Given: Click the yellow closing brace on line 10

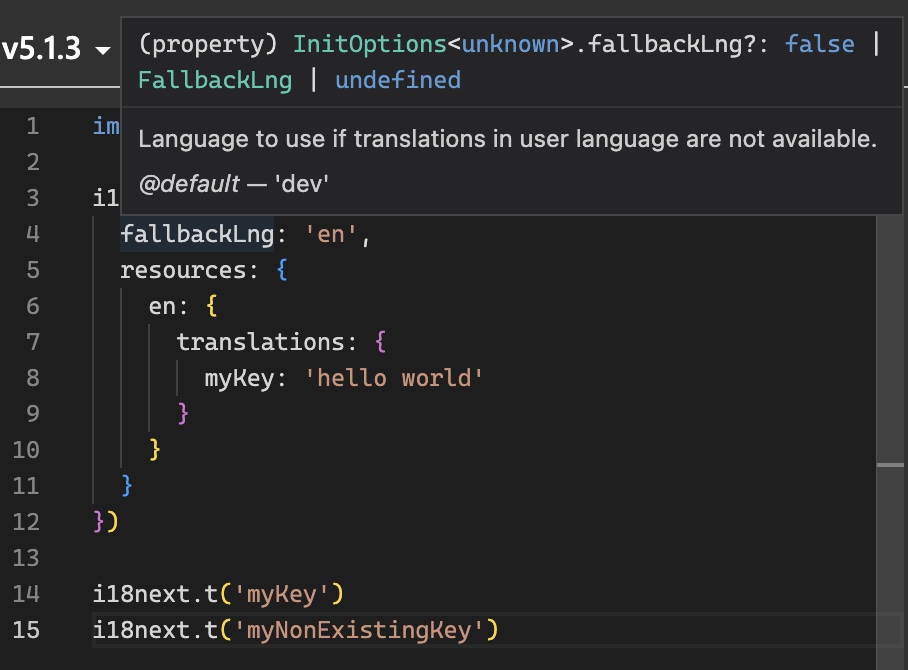Looking at the screenshot, I should coord(155,449).
